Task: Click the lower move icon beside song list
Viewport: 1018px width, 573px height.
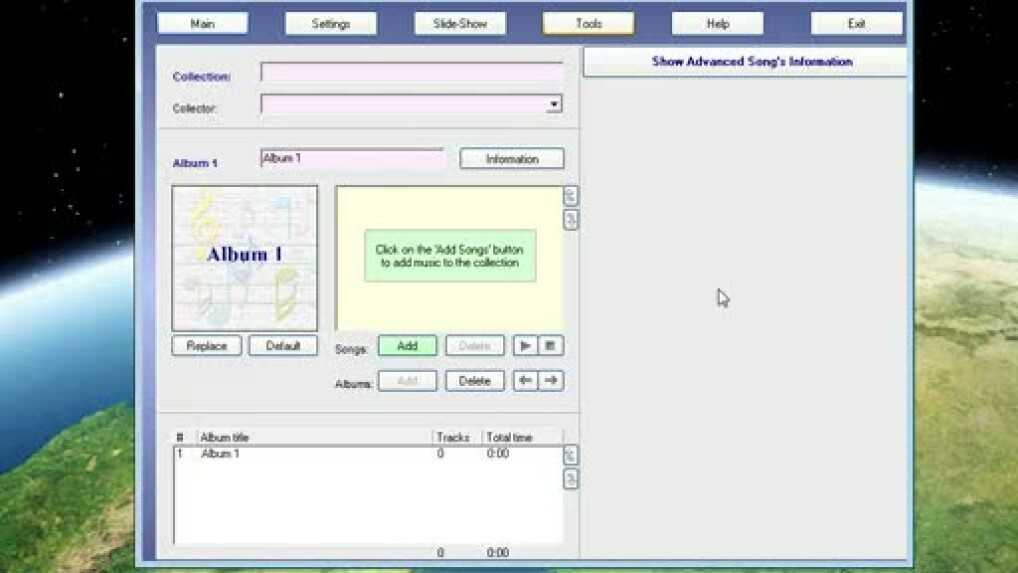Action: (x=571, y=220)
